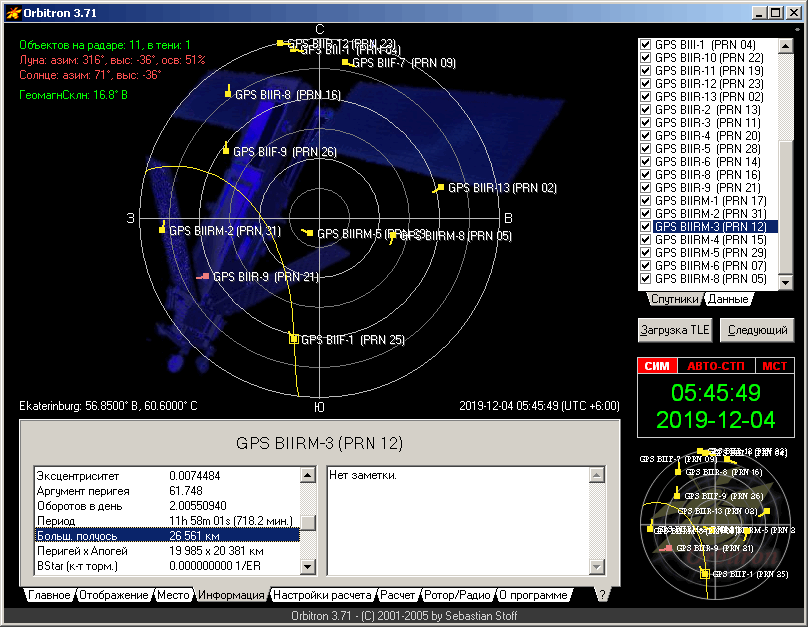Select GPS BIIR-5 (PRN 28) list entry
This screenshot has width=808, height=627.
coord(708,149)
